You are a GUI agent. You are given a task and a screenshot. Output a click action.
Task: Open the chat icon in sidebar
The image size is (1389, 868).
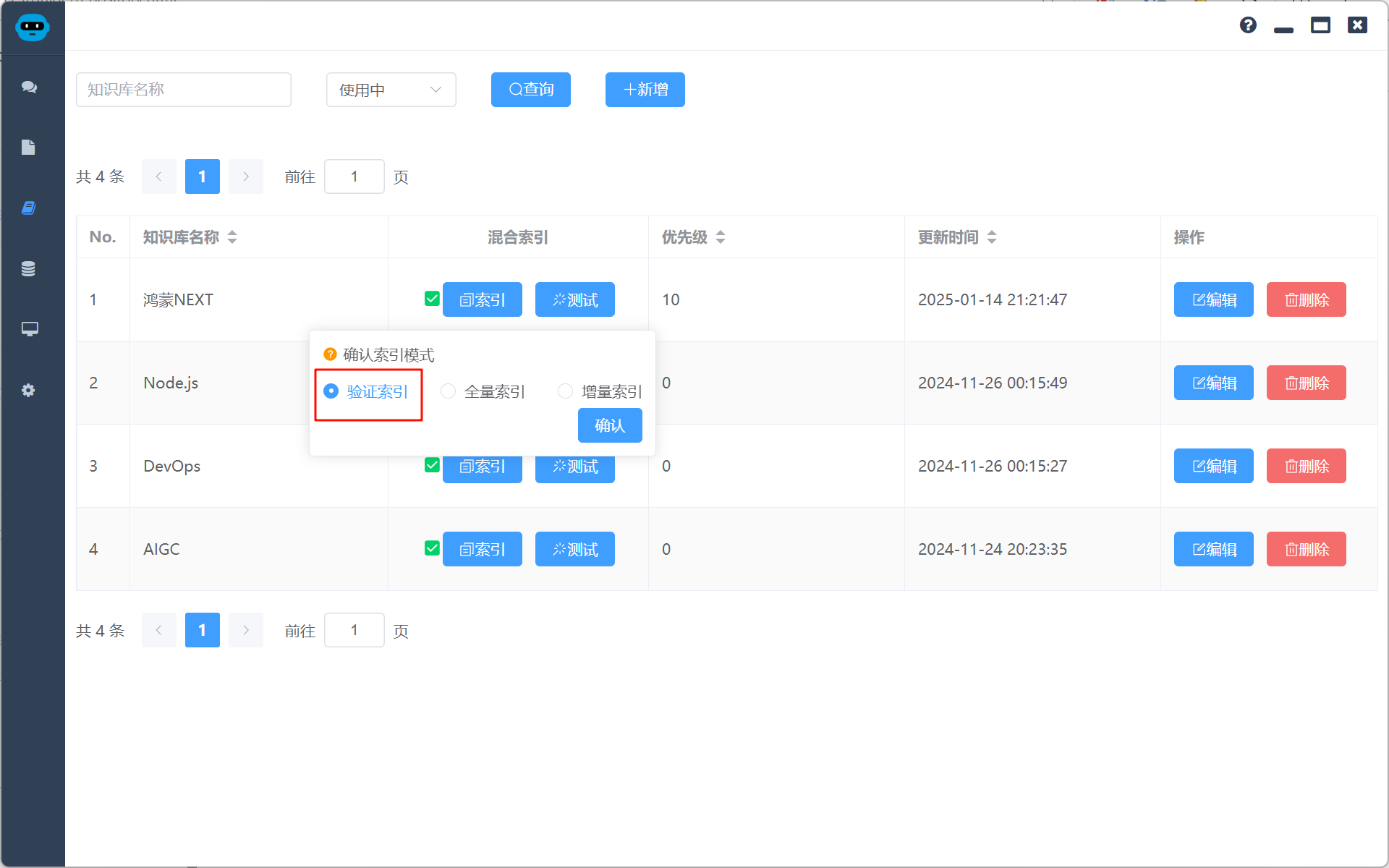(x=29, y=87)
